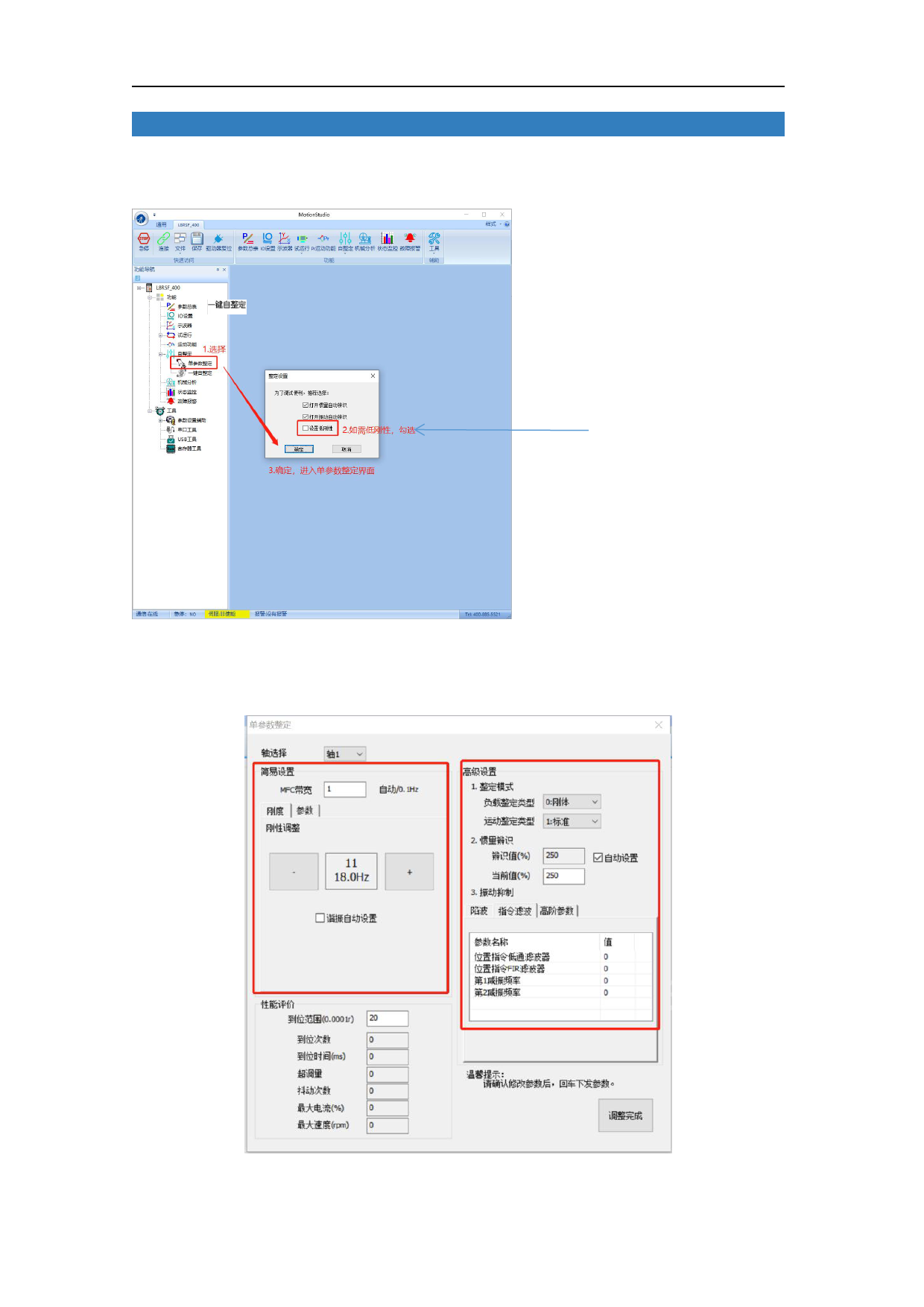Screen dimensions: 924x1307
Task: Click the 急停 emergency stop icon
Action: (144, 239)
